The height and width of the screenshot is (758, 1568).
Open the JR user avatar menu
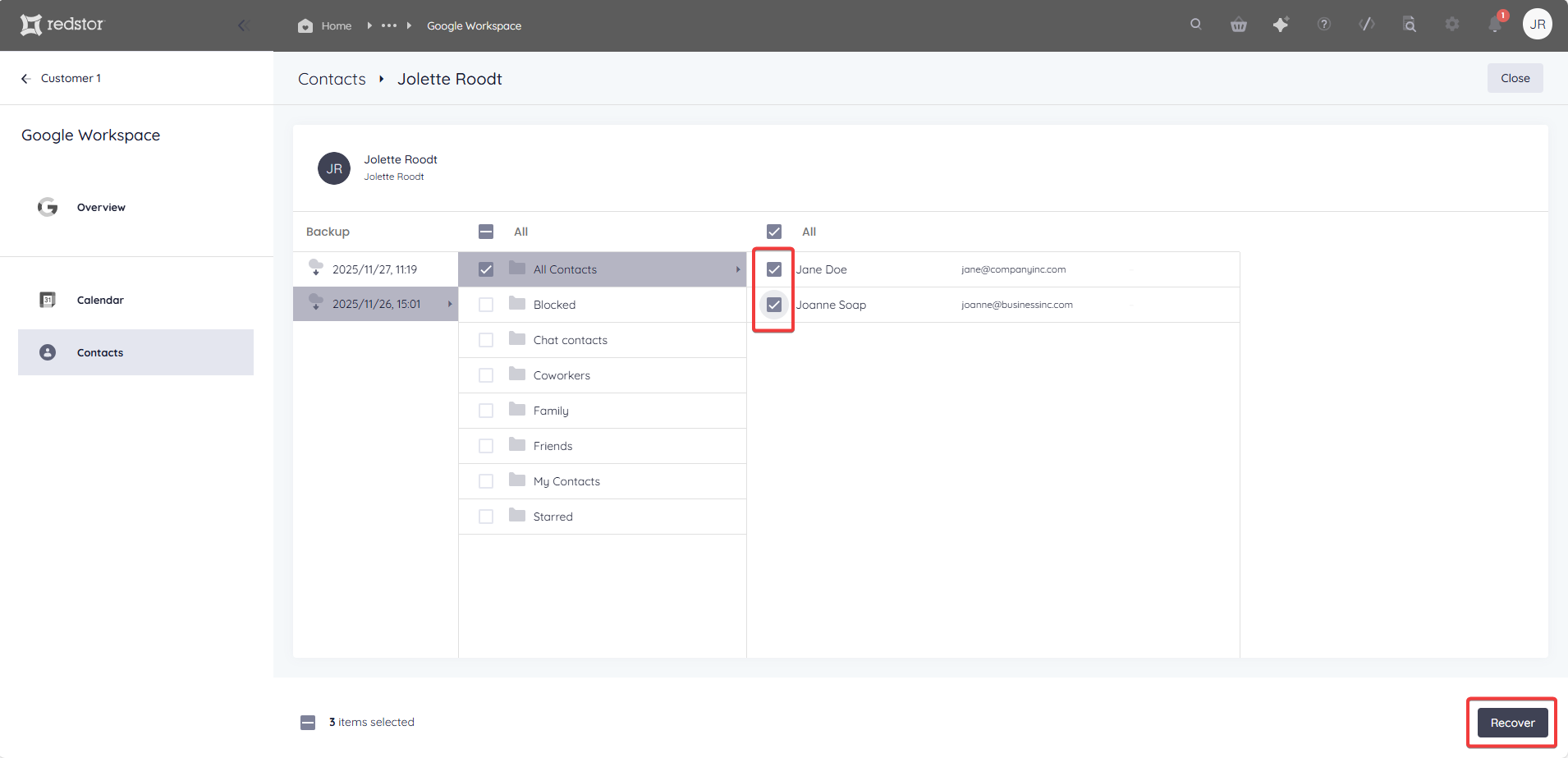(1538, 25)
